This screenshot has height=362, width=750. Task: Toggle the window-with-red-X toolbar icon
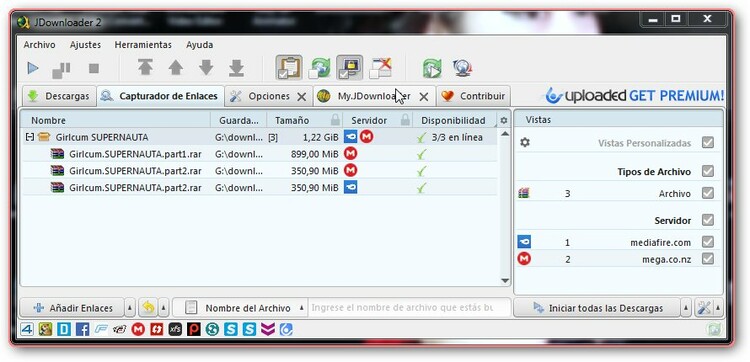[x=380, y=68]
